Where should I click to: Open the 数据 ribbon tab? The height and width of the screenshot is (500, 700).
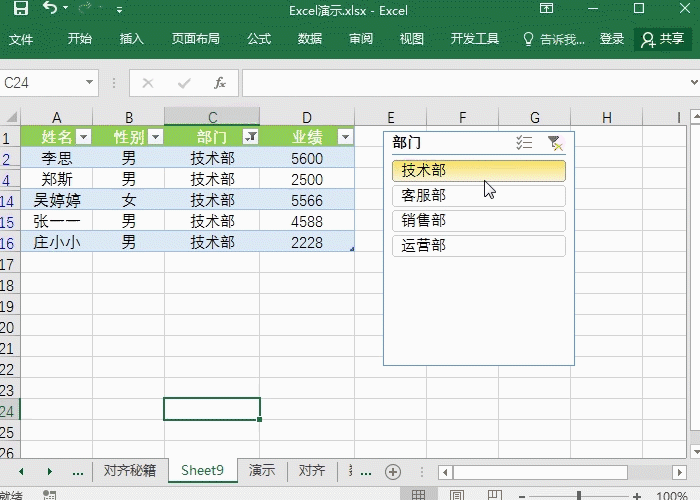click(310, 39)
